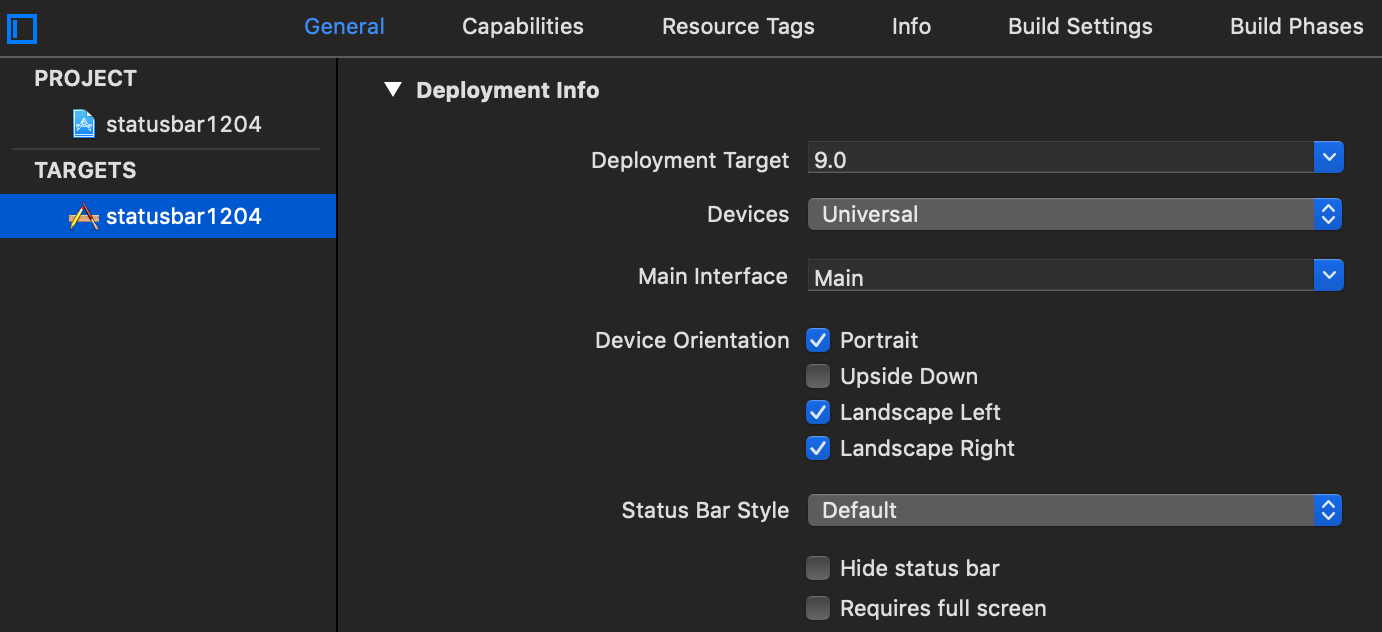Click the Device Orientation label

692,340
